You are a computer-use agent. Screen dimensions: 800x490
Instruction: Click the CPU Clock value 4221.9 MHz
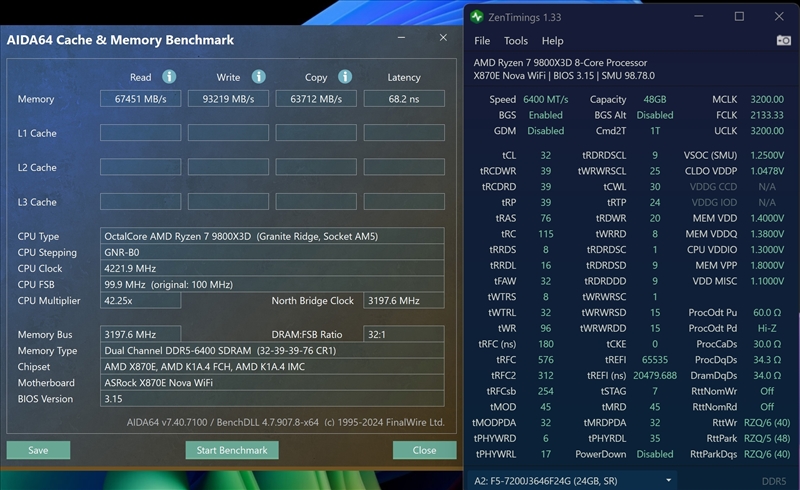pos(272,268)
